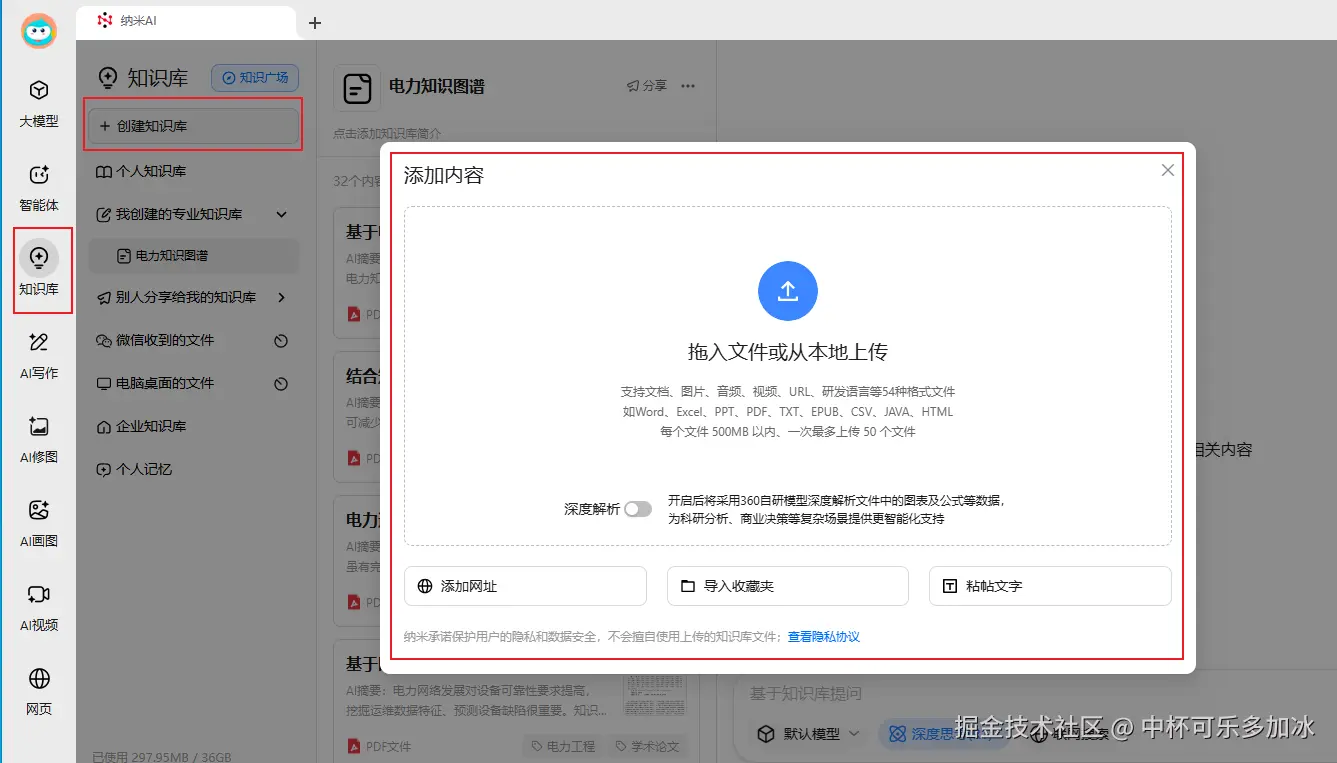
Task: Click 点击添加知识库简介 description text
Action: click(x=387, y=133)
